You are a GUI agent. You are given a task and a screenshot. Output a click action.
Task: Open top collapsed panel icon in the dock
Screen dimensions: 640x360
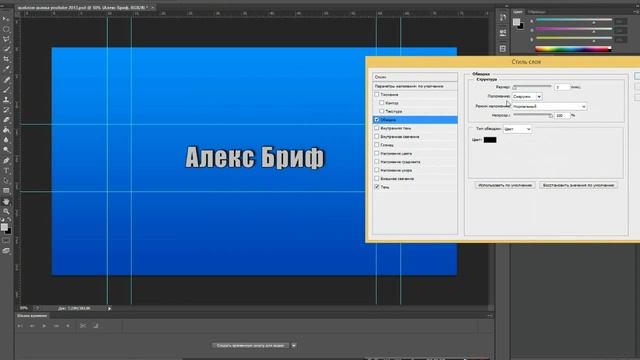click(x=503, y=18)
